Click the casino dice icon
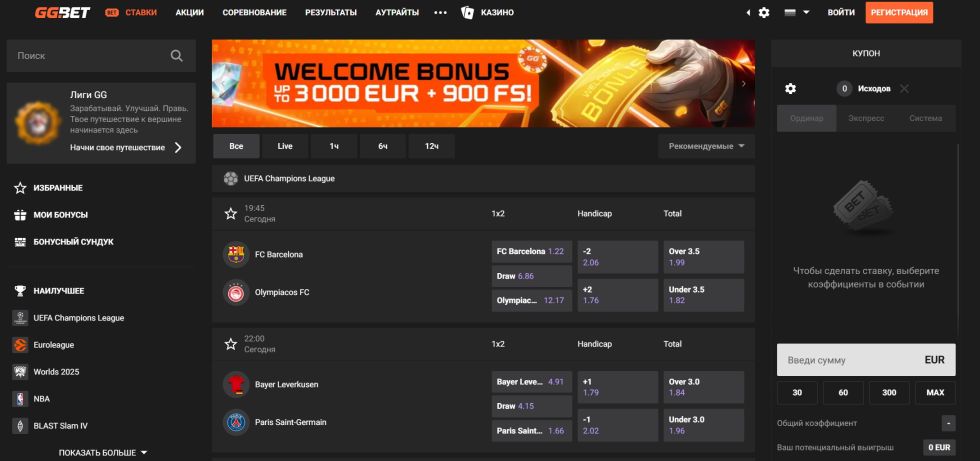The width and height of the screenshot is (980, 461). pyautogui.click(x=467, y=13)
